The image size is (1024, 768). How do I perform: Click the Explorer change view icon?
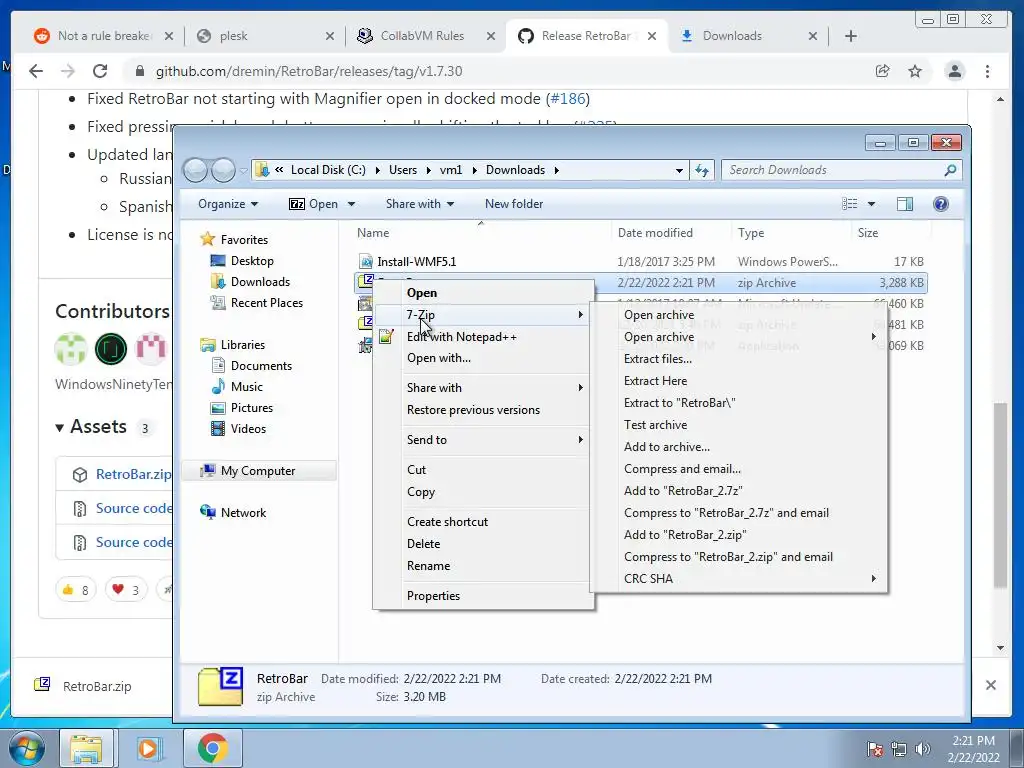[x=850, y=204]
